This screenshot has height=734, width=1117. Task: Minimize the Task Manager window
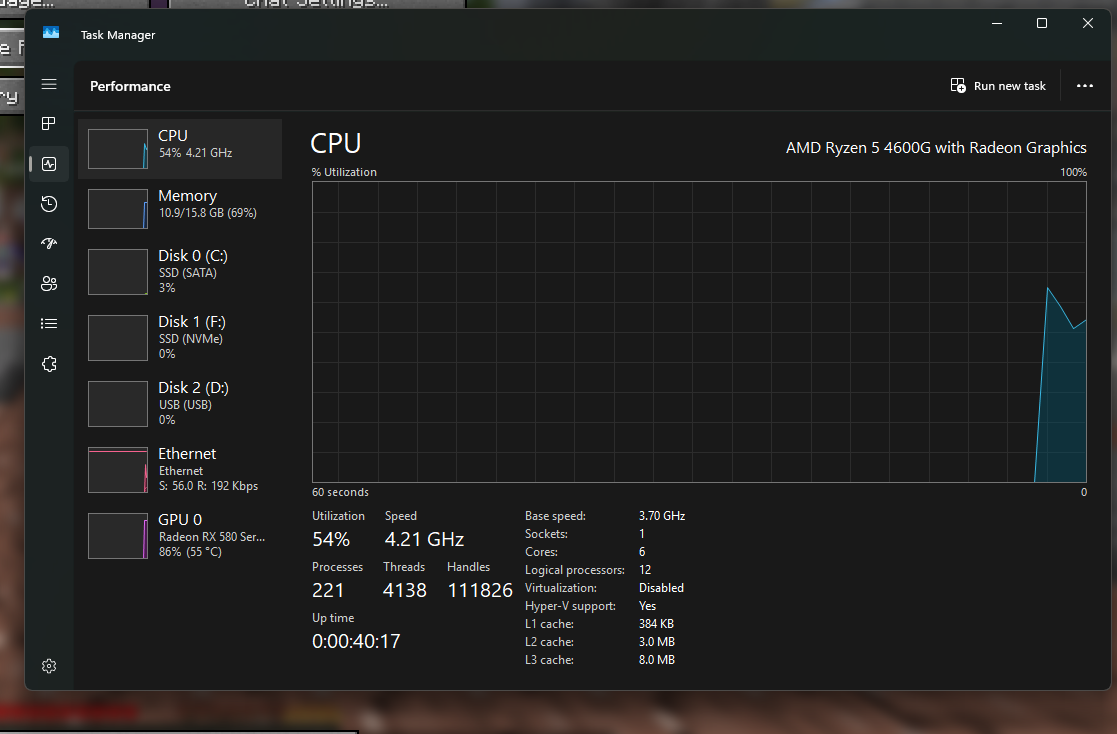coord(997,24)
